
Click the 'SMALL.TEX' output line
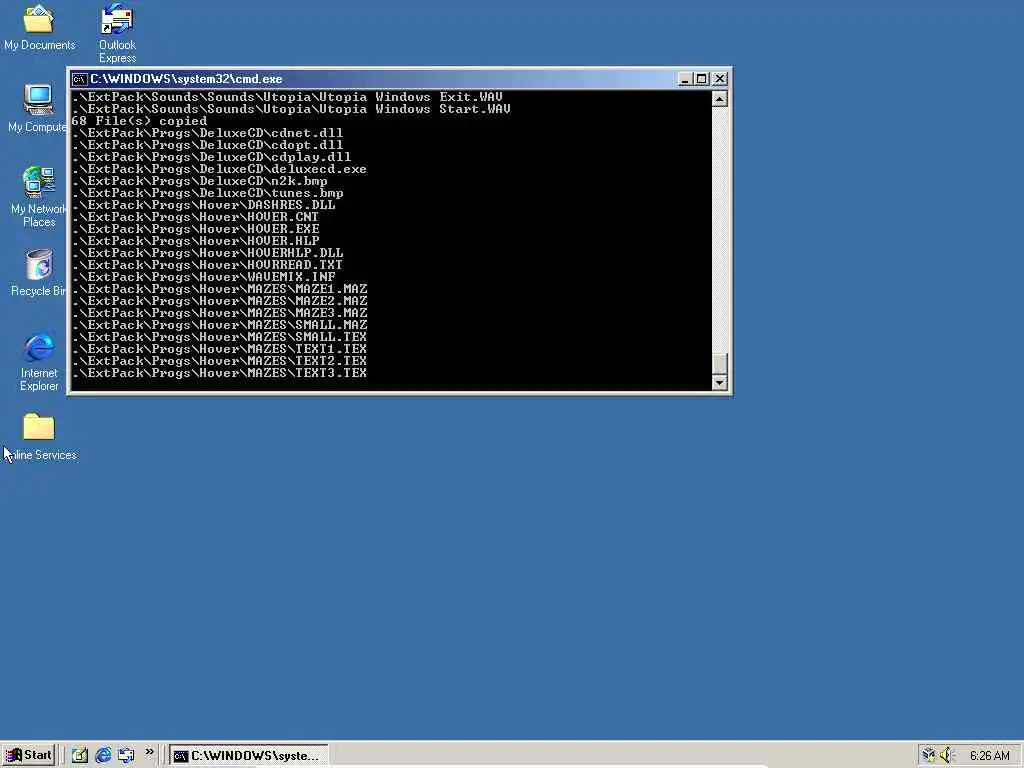tap(219, 337)
